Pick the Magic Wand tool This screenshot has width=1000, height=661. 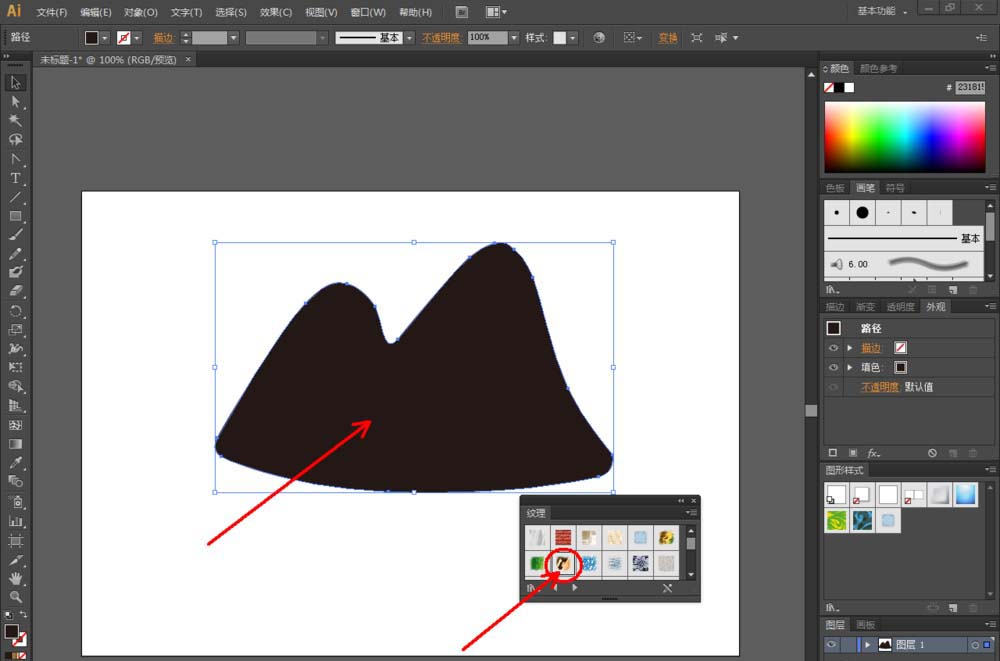coord(15,120)
